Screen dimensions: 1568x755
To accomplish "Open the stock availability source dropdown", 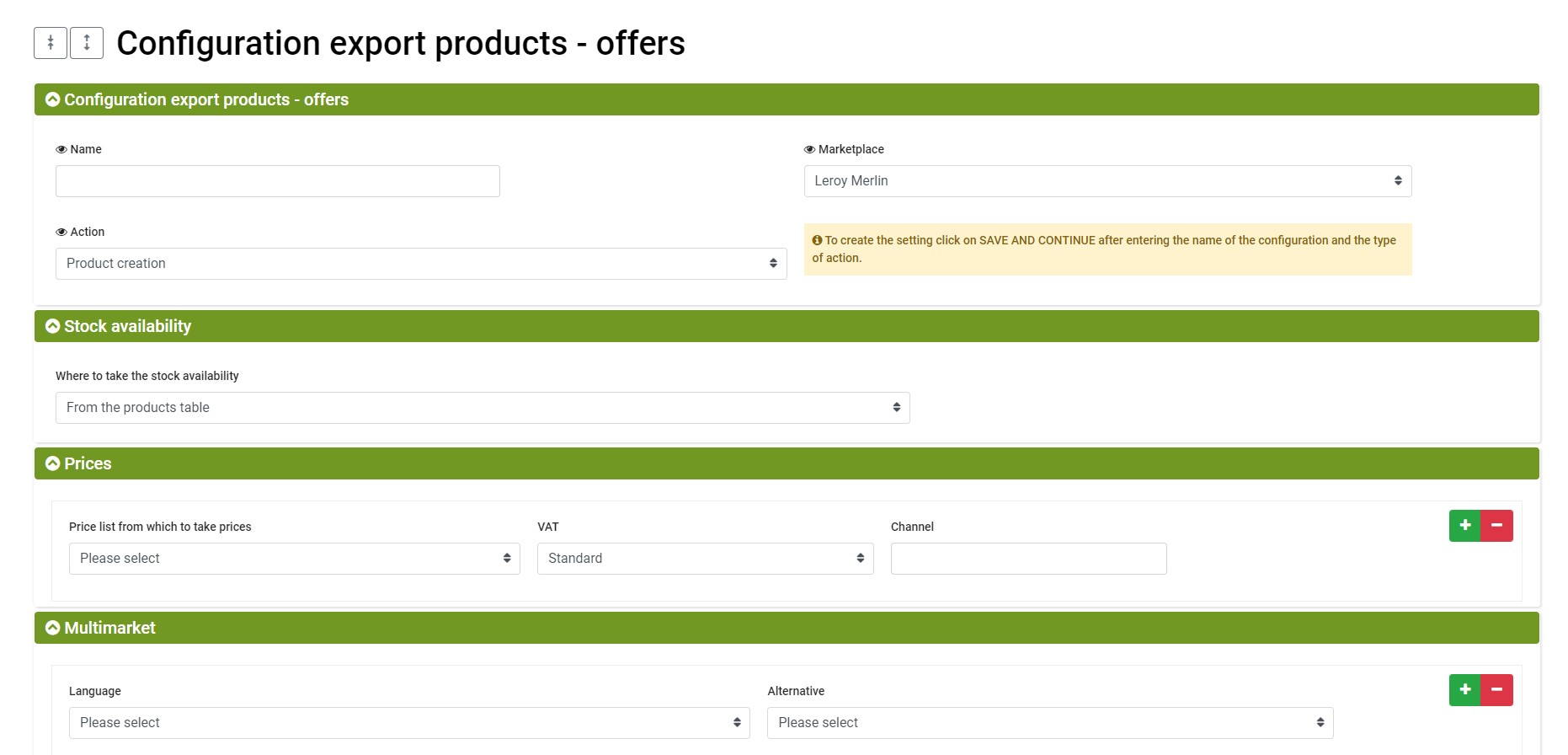I will (x=483, y=408).
